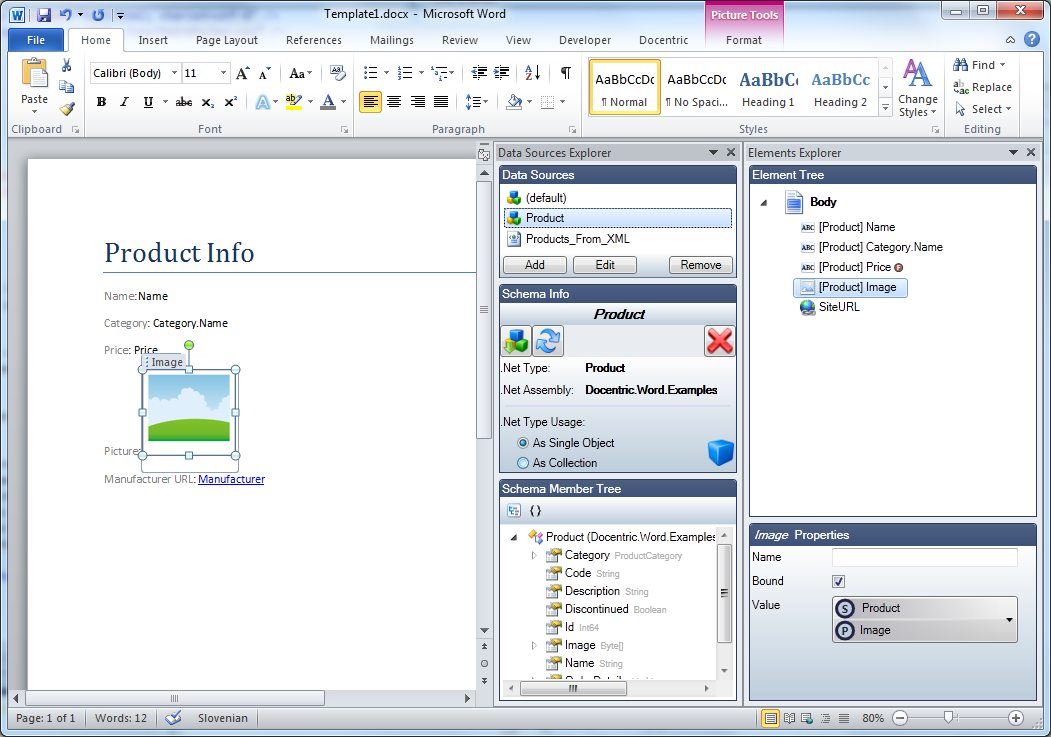Click the Manufacturer hyperlink in document
The image size is (1051, 737).
click(x=231, y=479)
